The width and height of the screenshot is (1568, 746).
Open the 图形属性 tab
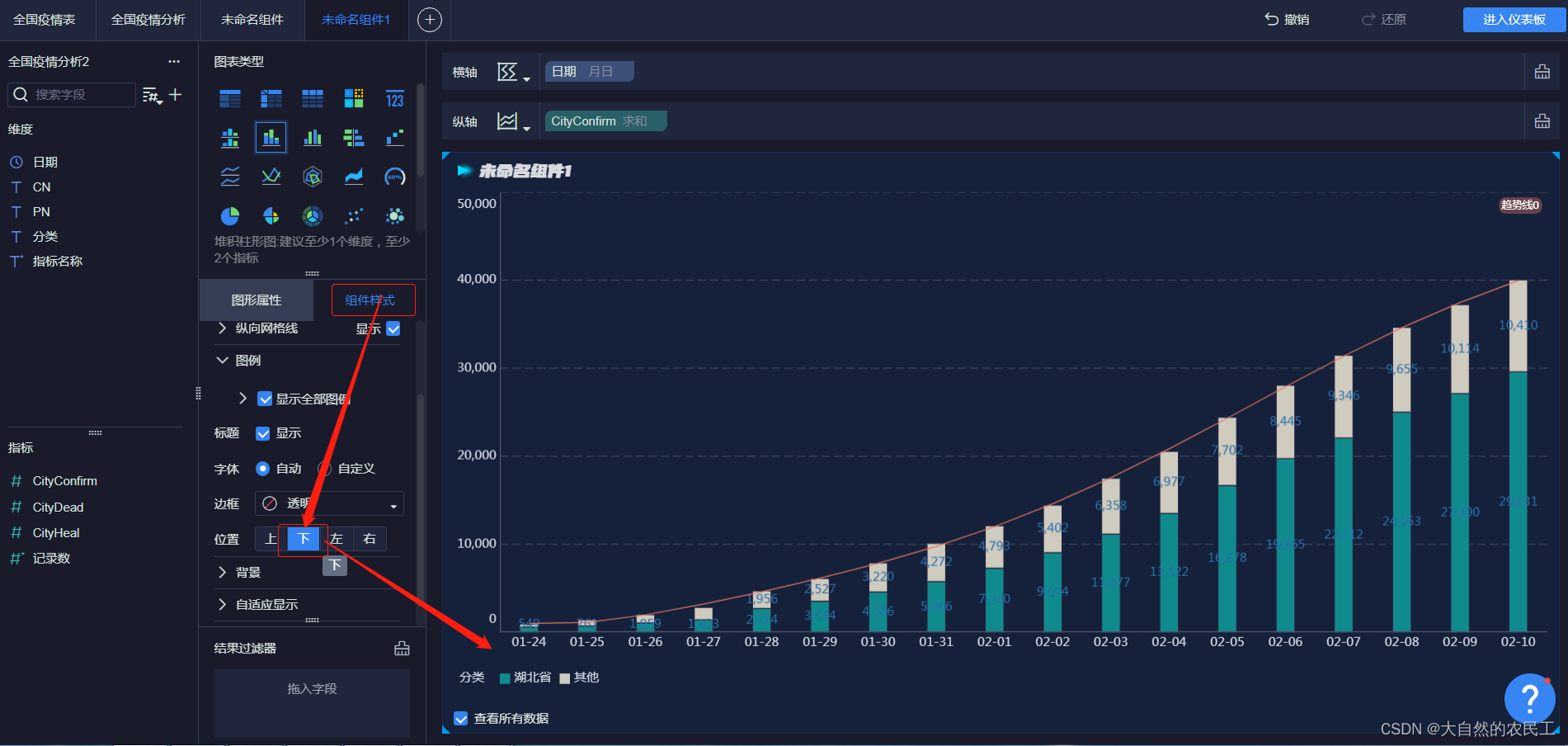tap(257, 300)
